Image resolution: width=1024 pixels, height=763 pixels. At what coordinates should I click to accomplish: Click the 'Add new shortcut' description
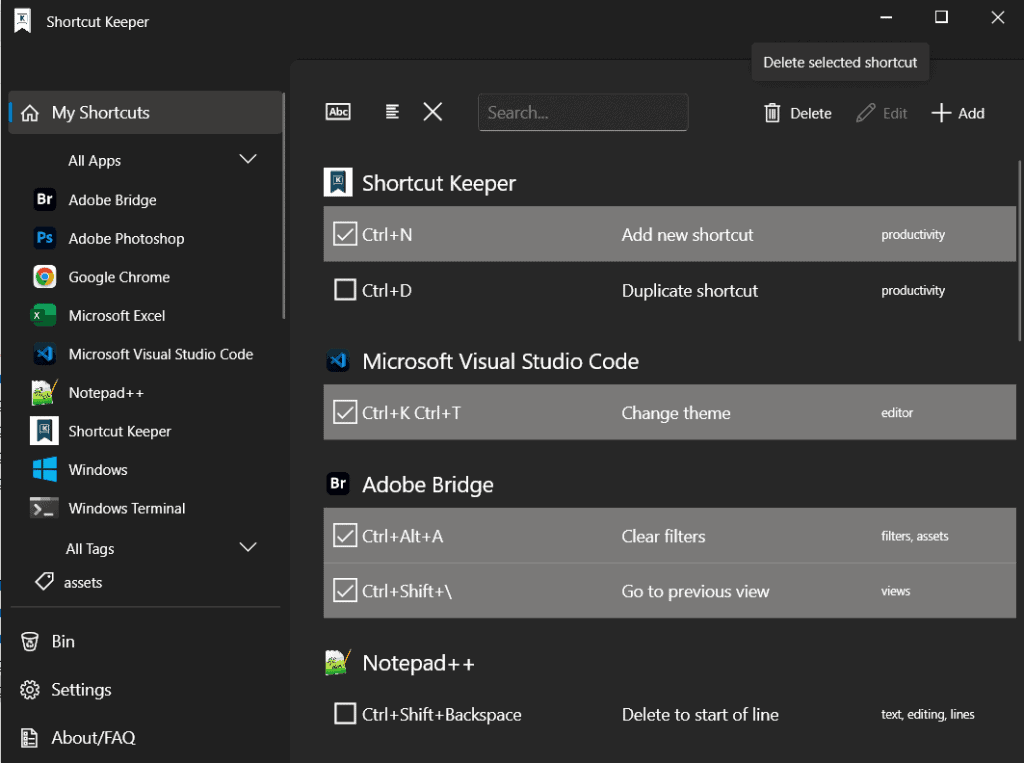687,235
